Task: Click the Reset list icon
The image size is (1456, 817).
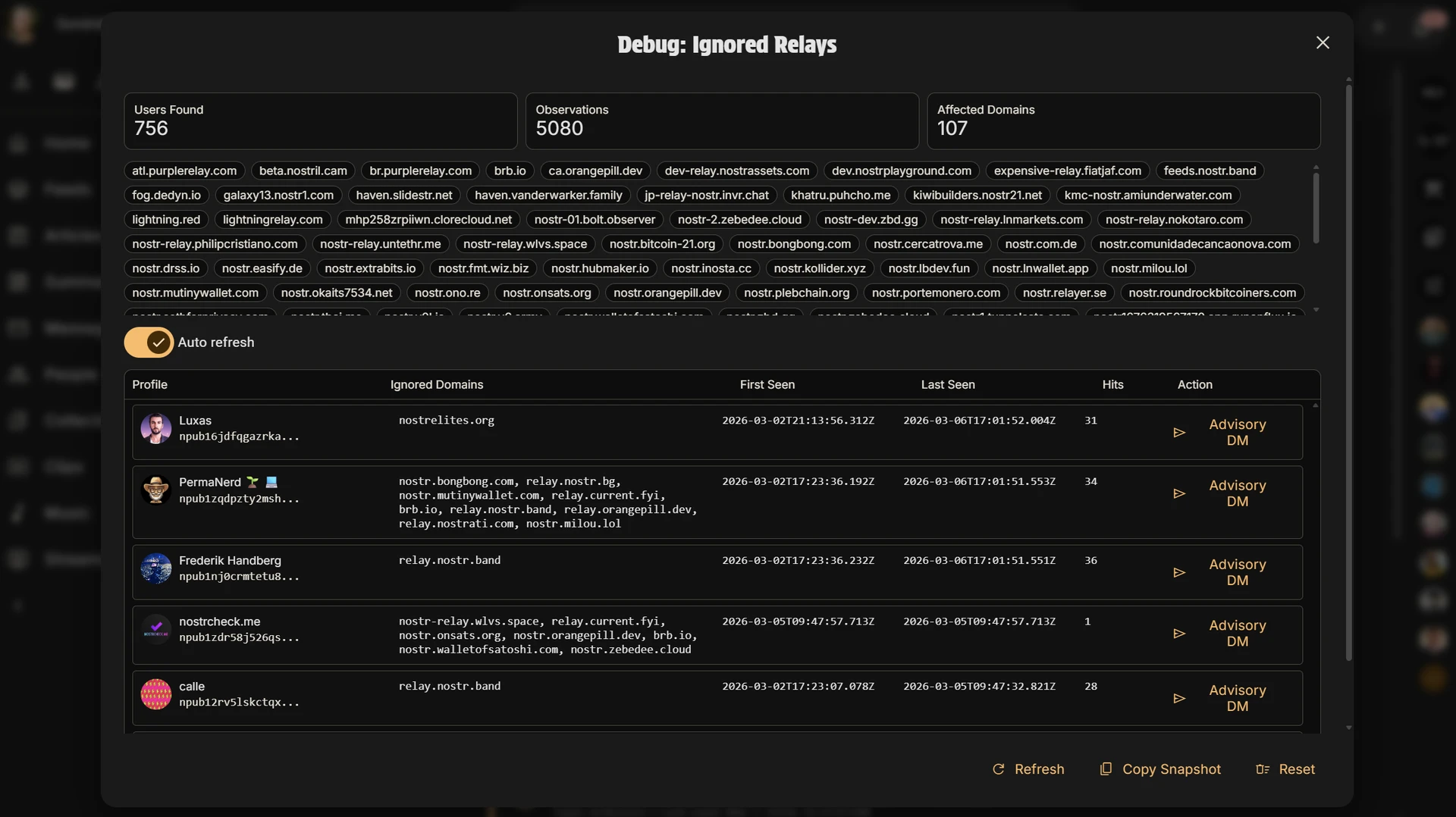Action: pos(1262,769)
